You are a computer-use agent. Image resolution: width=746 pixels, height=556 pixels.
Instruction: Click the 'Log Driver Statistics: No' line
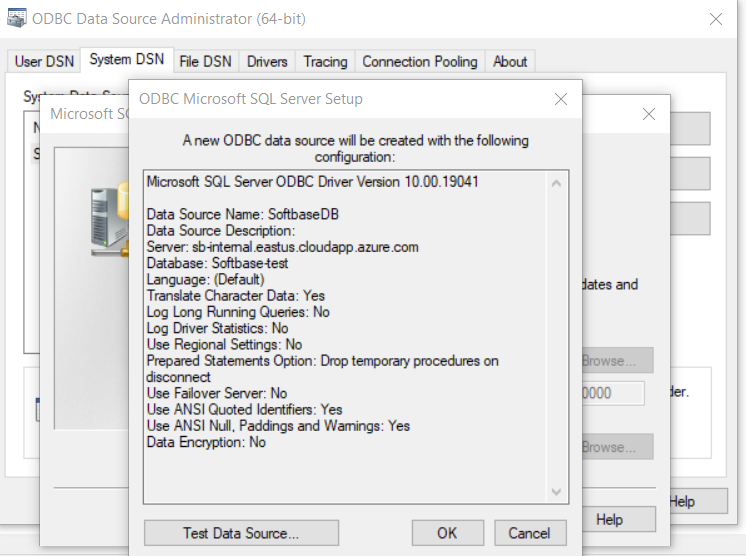217,329
